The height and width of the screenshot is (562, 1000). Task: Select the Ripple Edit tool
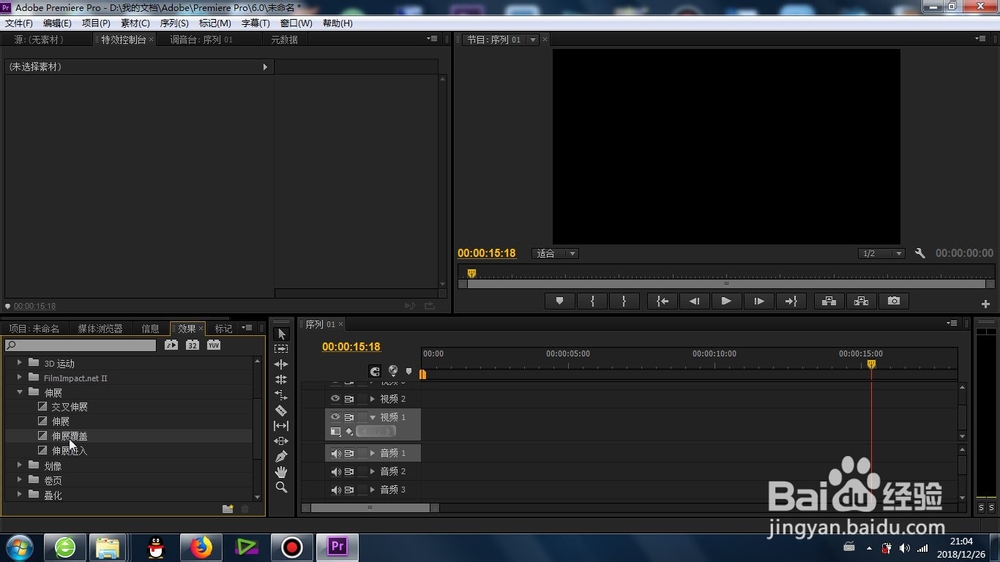coord(281,364)
